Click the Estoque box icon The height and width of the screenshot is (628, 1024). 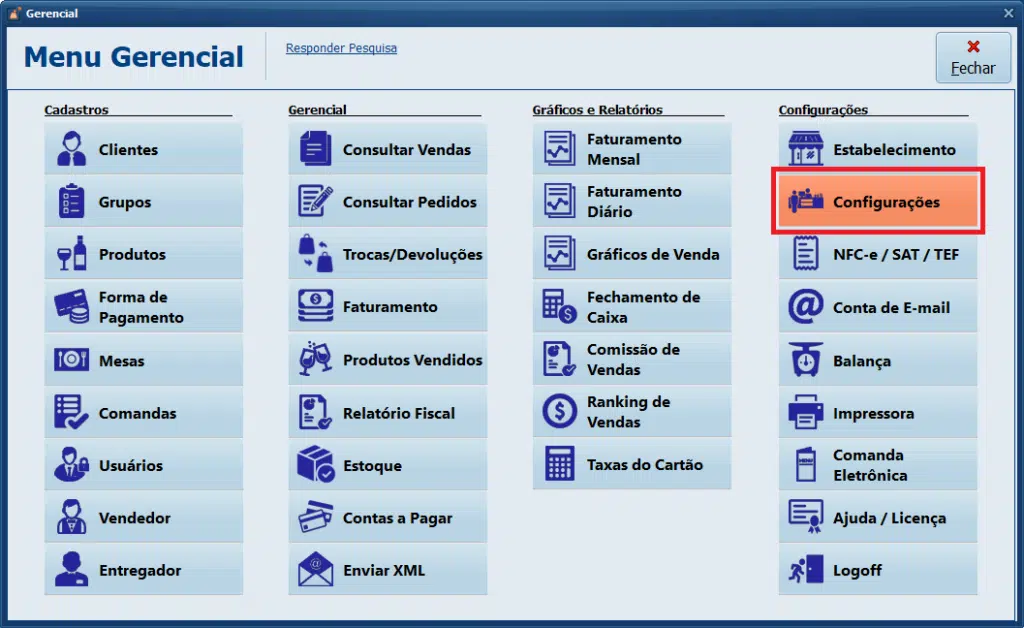[315, 464]
